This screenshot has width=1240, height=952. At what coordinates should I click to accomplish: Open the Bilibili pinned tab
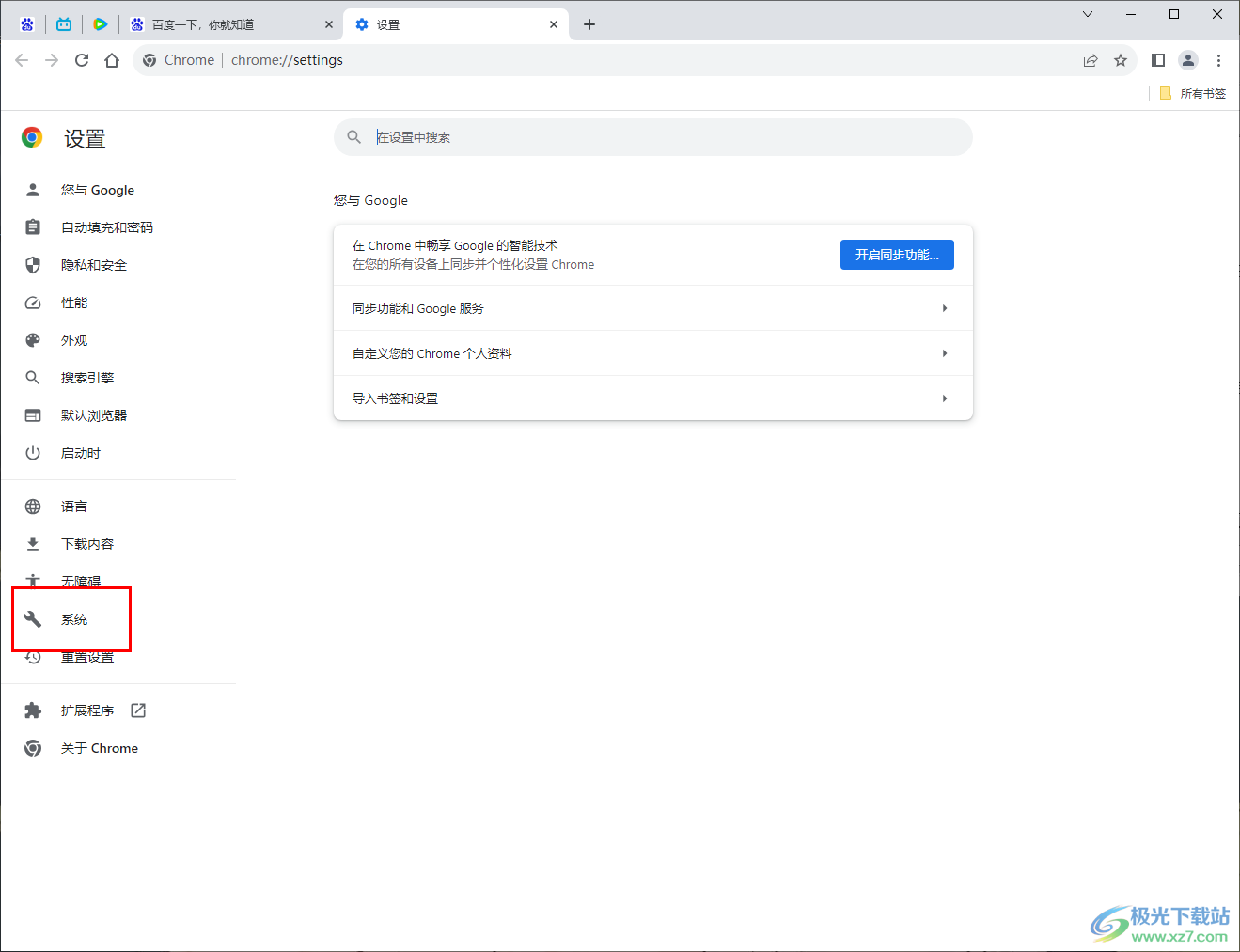pos(64,24)
